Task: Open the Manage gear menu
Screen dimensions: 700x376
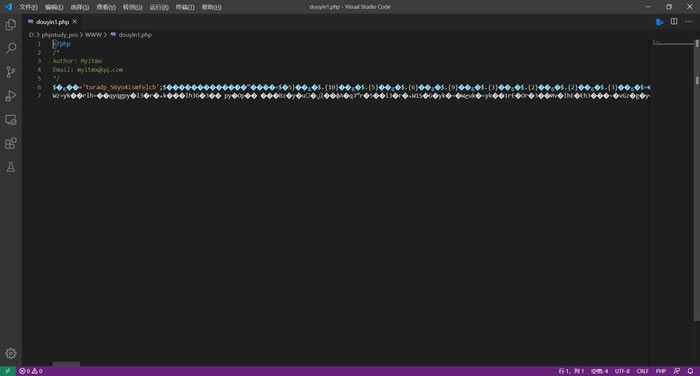Action: tap(11, 353)
